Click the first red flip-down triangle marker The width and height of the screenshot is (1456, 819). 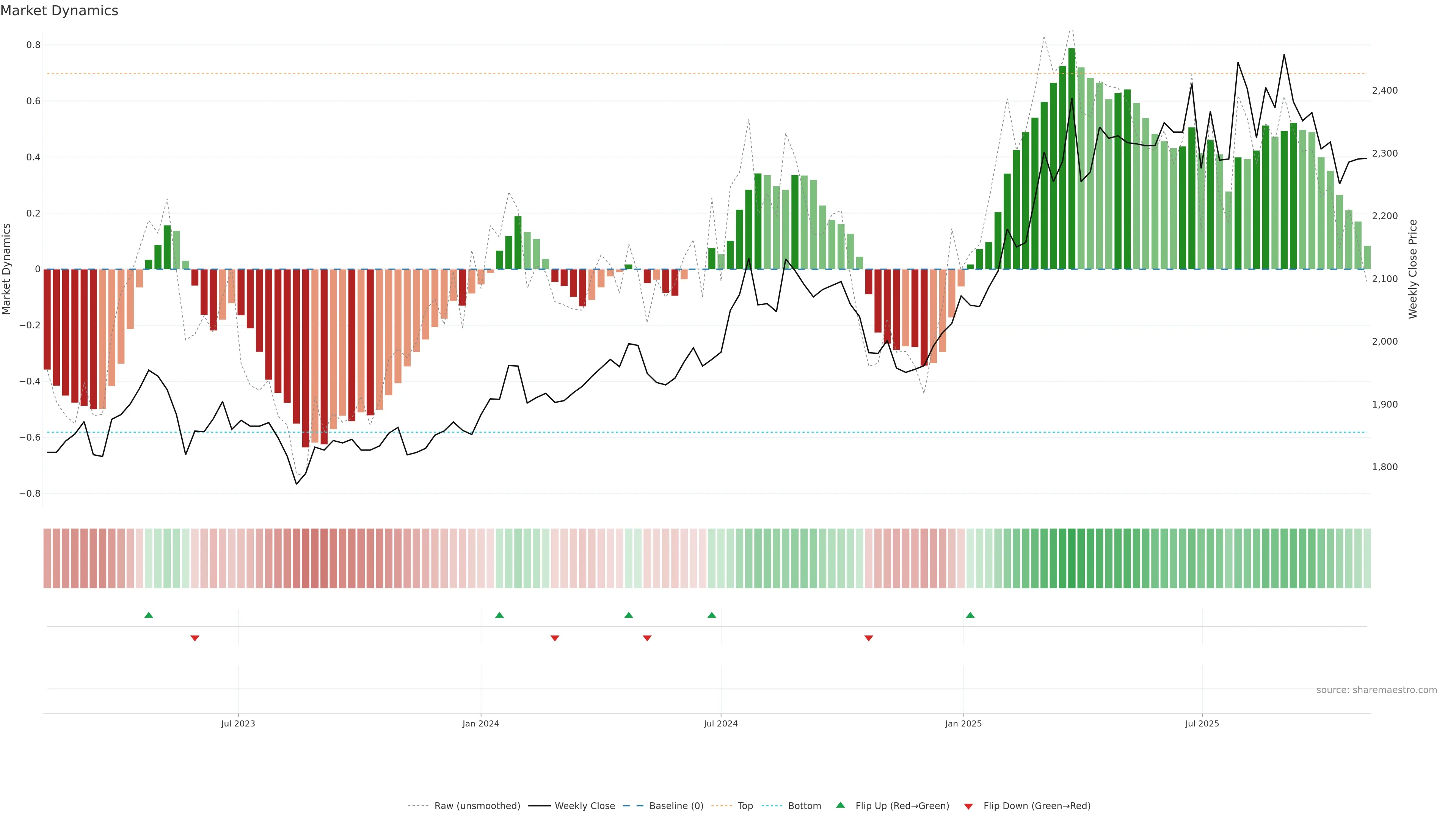click(x=195, y=638)
